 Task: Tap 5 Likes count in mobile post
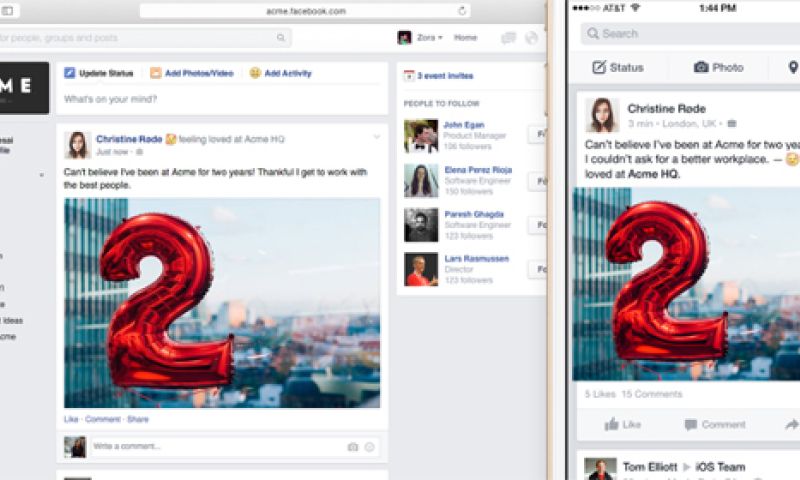coord(599,394)
